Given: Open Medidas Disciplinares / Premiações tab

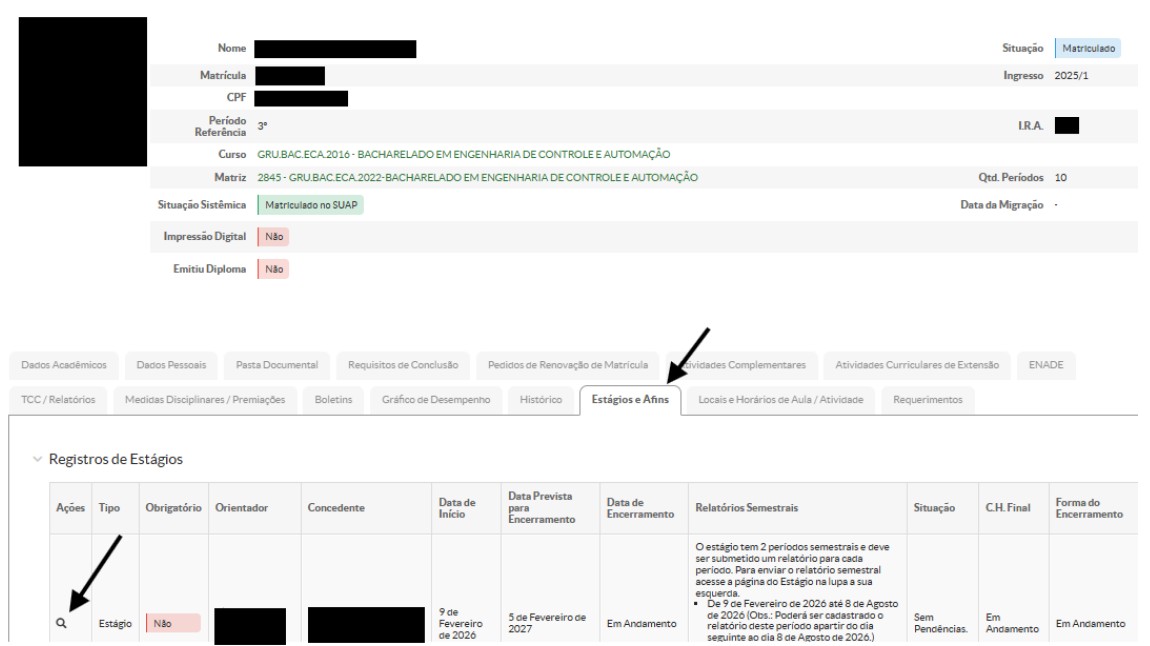Looking at the screenshot, I should (x=205, y=400).
